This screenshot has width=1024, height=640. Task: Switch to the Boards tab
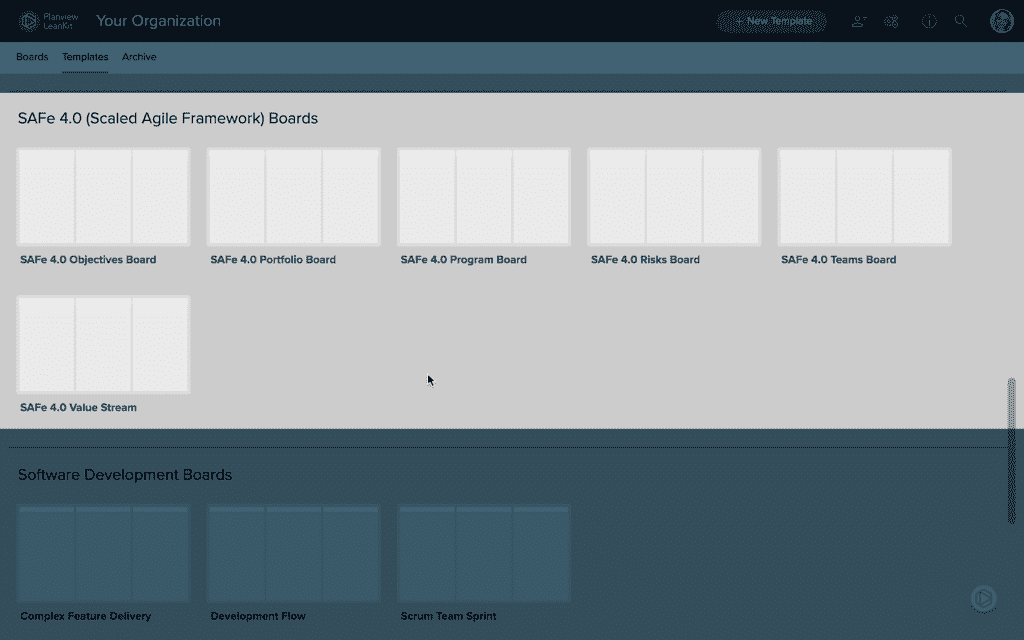[32, 57]
